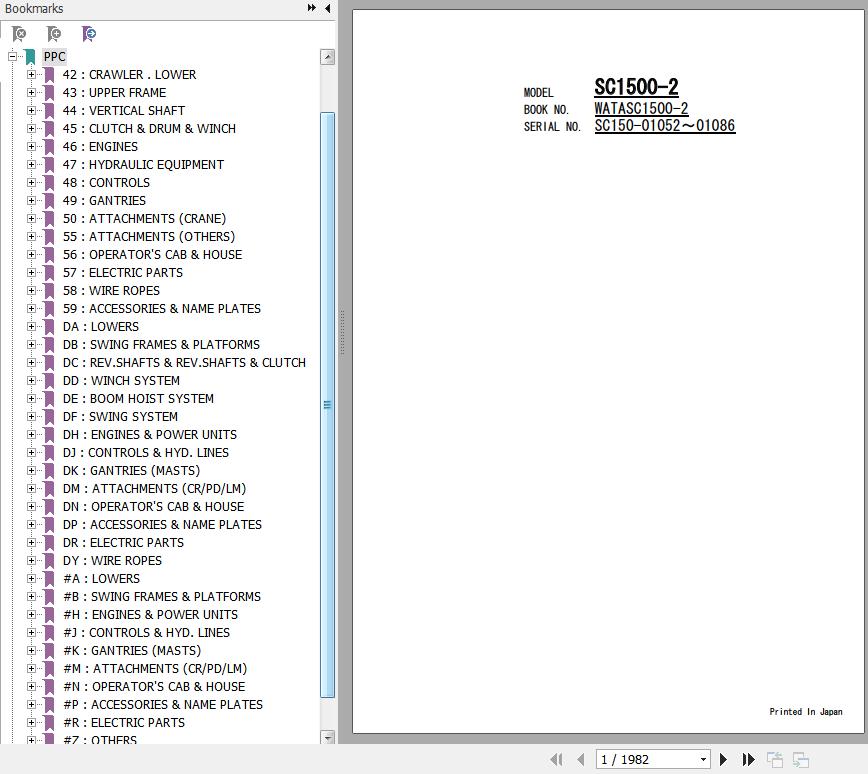This screenshot has height=774, width=868.
Task: Expand DF : SWING SYSTEM bookmark
Action: (31, 416)
